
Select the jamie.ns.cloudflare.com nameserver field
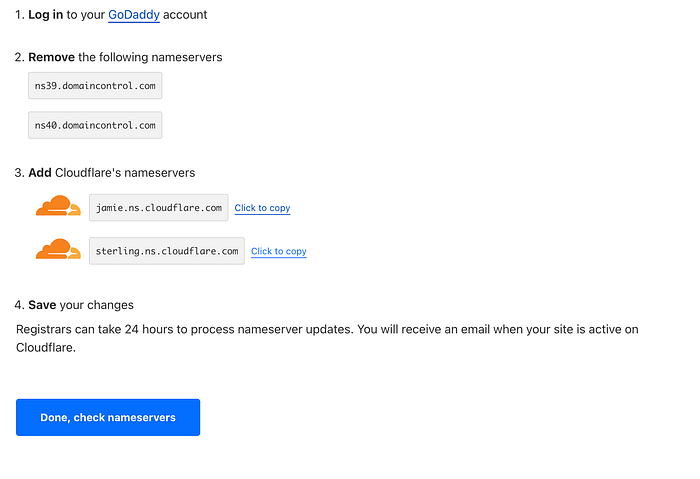[158, 208]
